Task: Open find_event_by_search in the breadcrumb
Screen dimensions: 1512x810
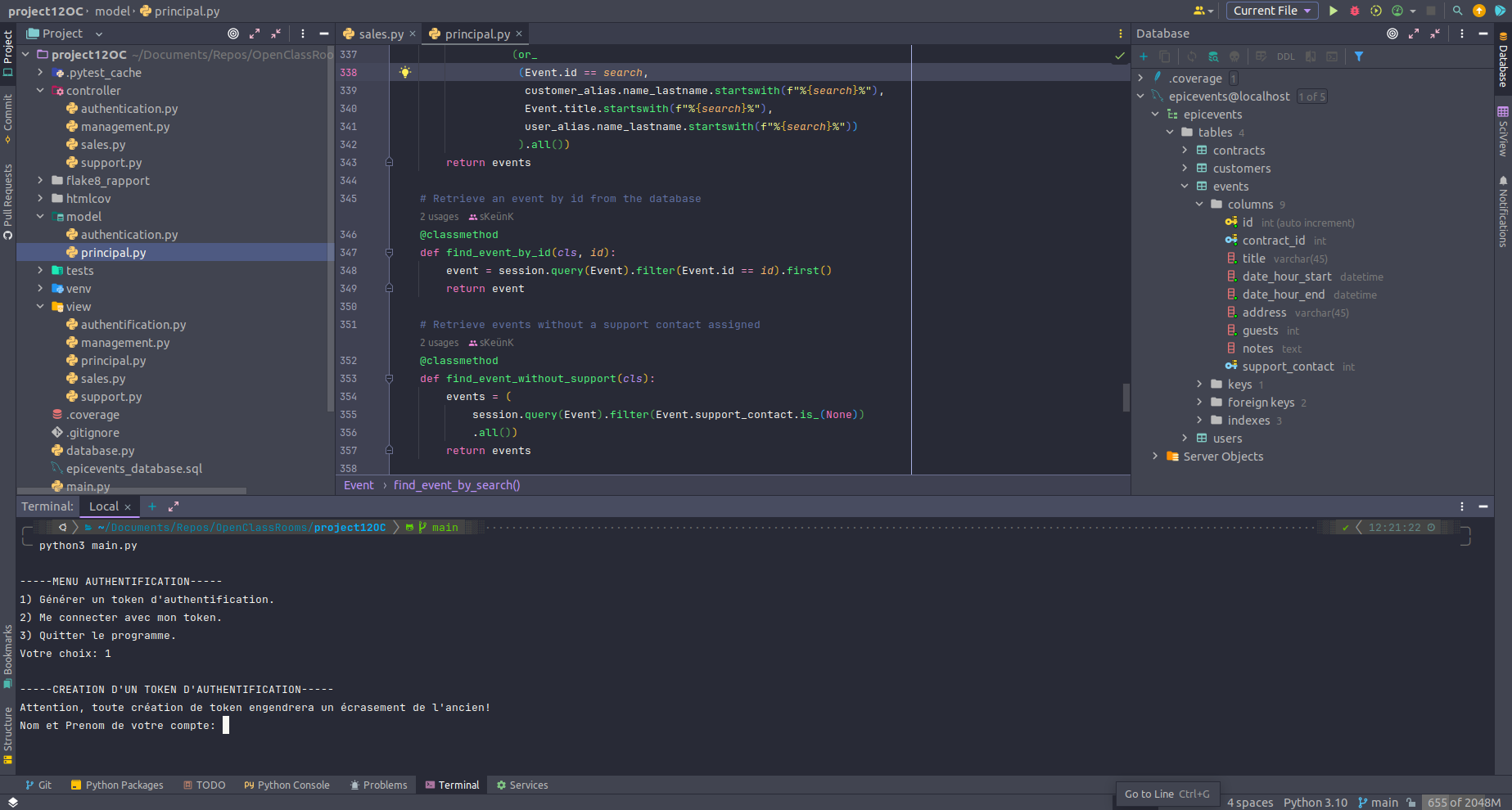Action: (456, 484)
